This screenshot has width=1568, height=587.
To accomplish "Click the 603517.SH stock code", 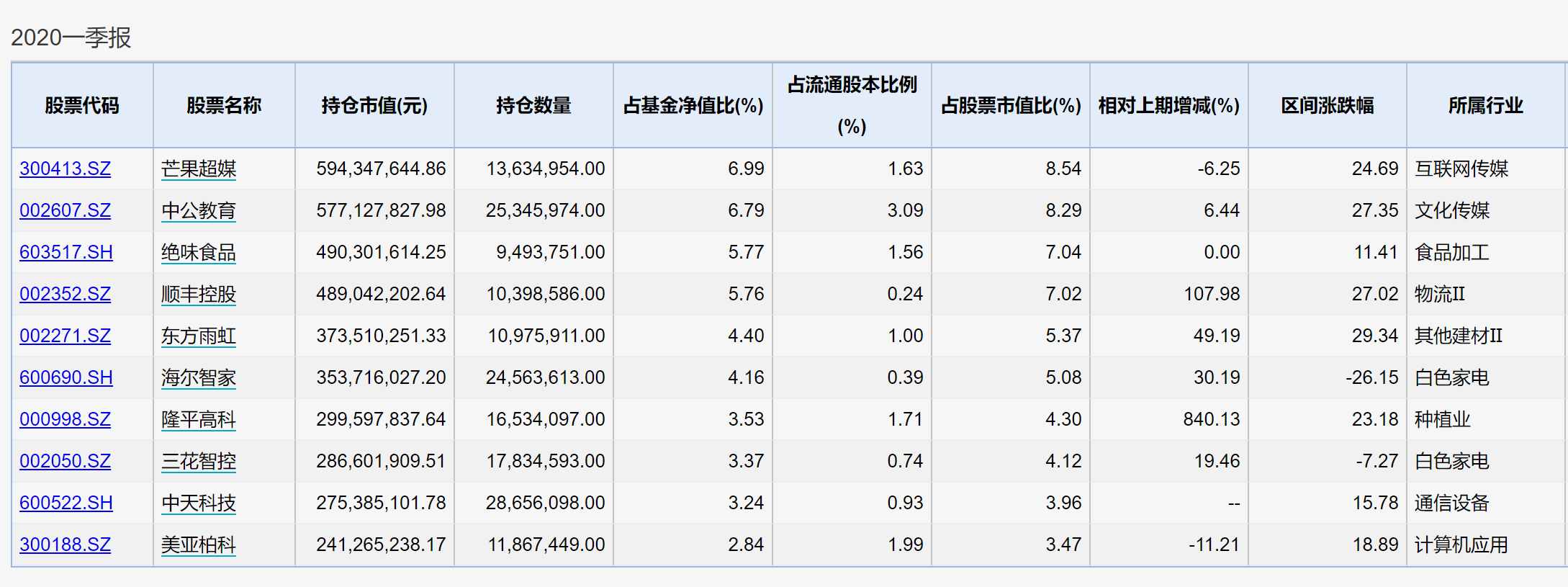I will click(x=66, y=252).
